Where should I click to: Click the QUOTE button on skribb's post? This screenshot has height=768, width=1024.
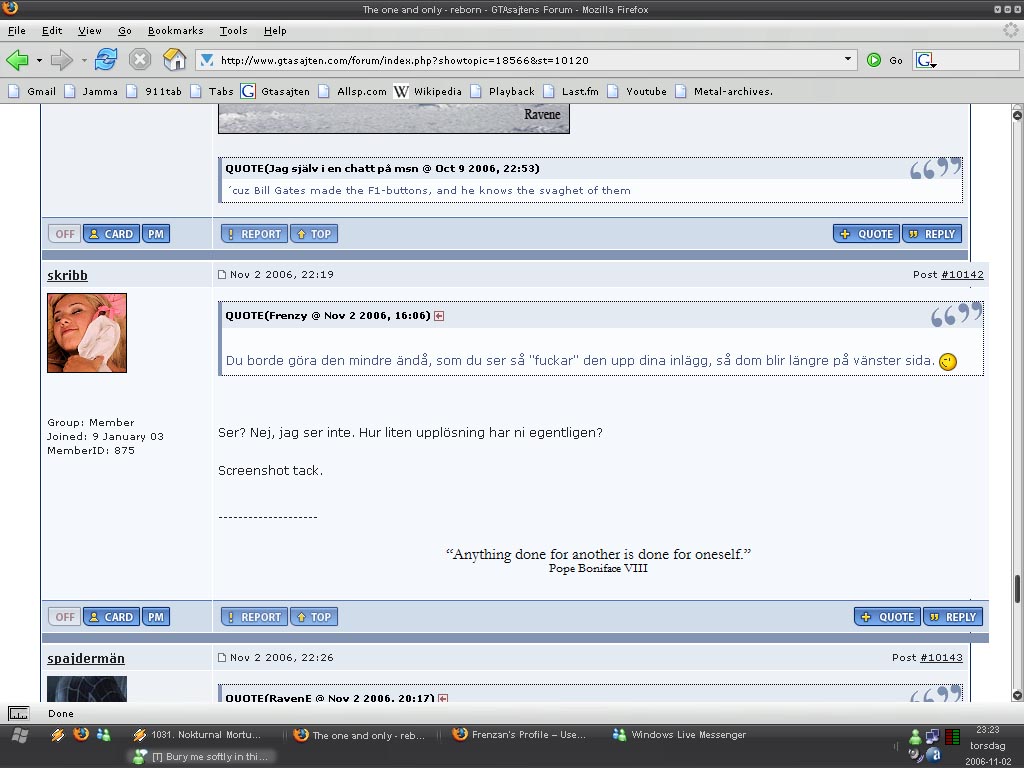click(x=888, y=617)
